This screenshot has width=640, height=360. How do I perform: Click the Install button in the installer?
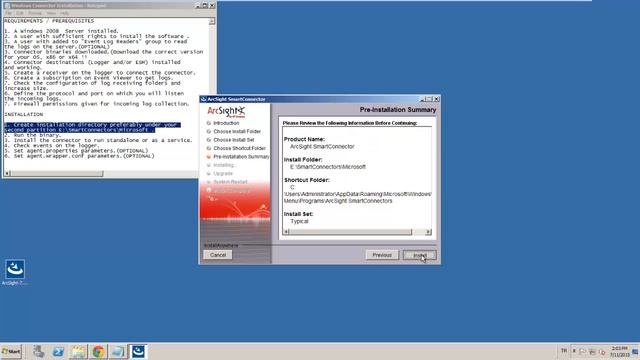(x=419, y=255)
